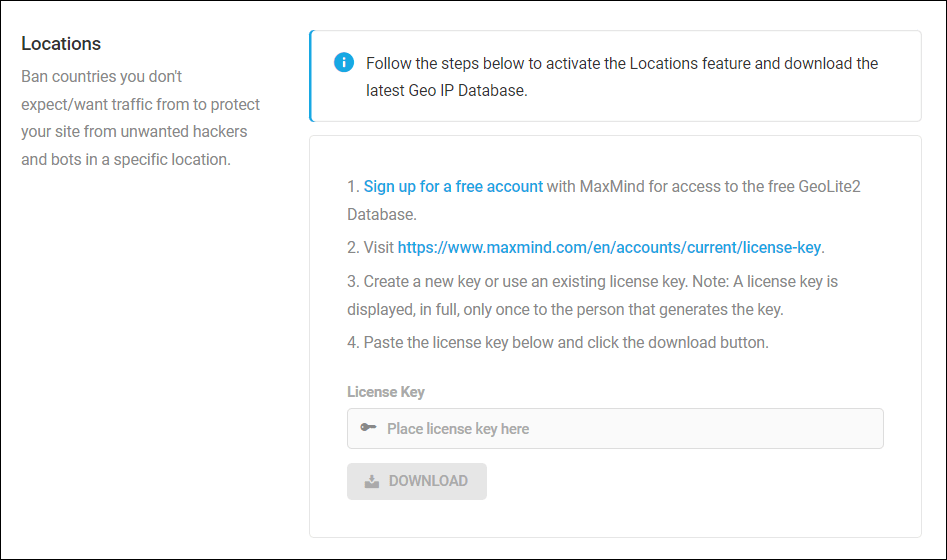Focus the Place license key here field
Image resolution: width=947 pixels, height=560 pixels.
click(615, 428)
